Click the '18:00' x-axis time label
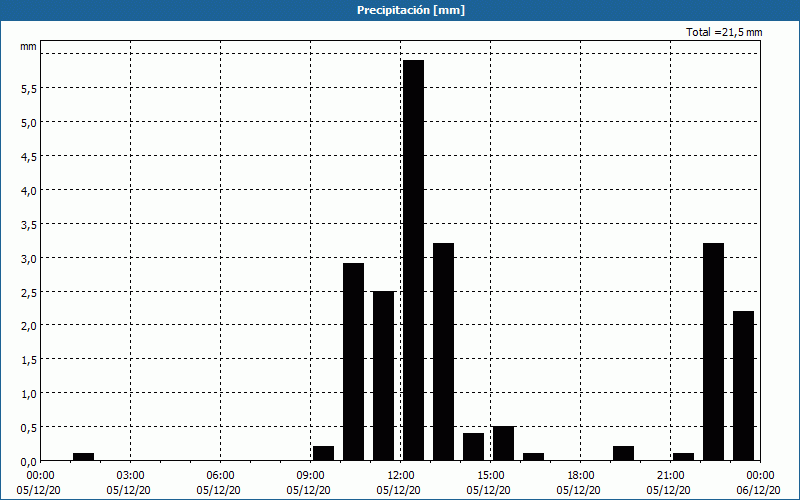The width and height of the screenshot is (800, 500). (x=580, y=476)
